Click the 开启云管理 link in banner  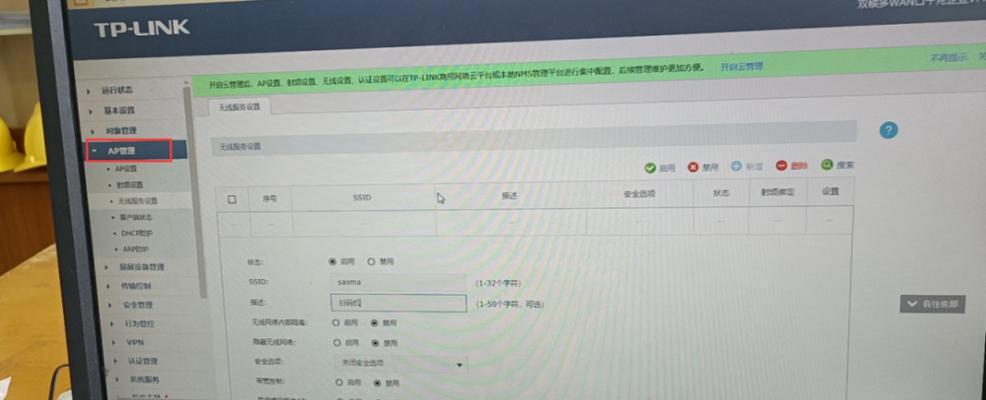(x=741, y=66)
